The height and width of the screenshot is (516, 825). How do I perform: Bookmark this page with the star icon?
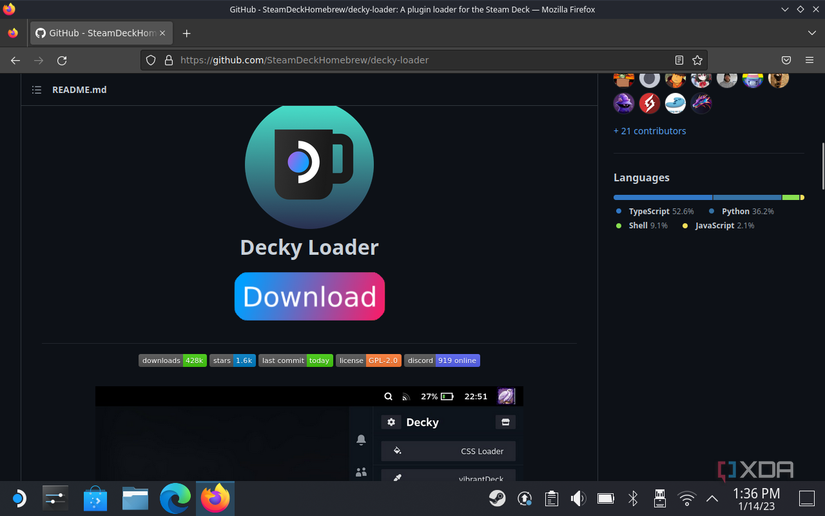(698, 60)
